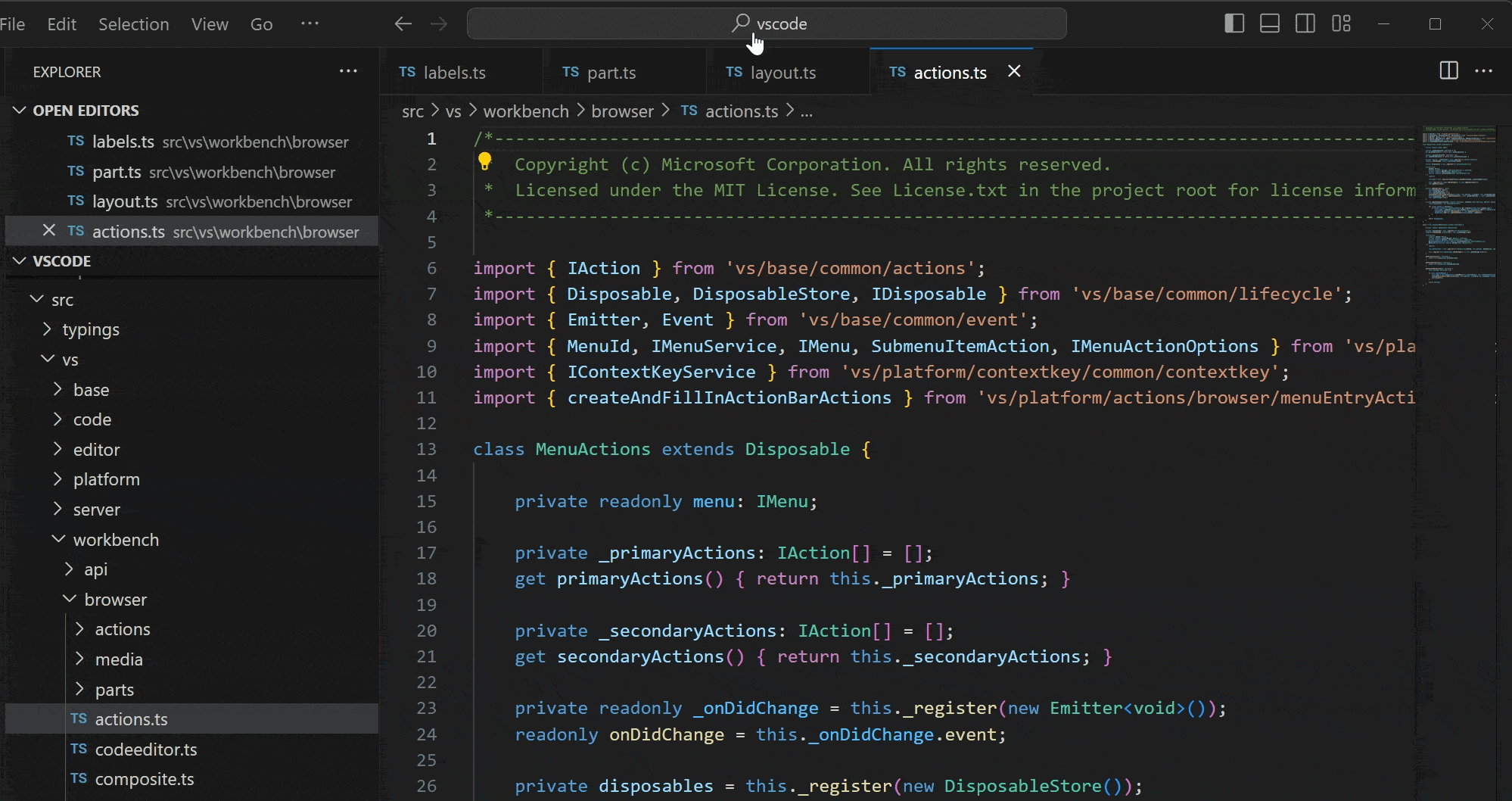Image resolution: width=1512 pixels, height=801 pixels.
Task: Toggle the primary side bar layout icon
Action: [1234, 23]
